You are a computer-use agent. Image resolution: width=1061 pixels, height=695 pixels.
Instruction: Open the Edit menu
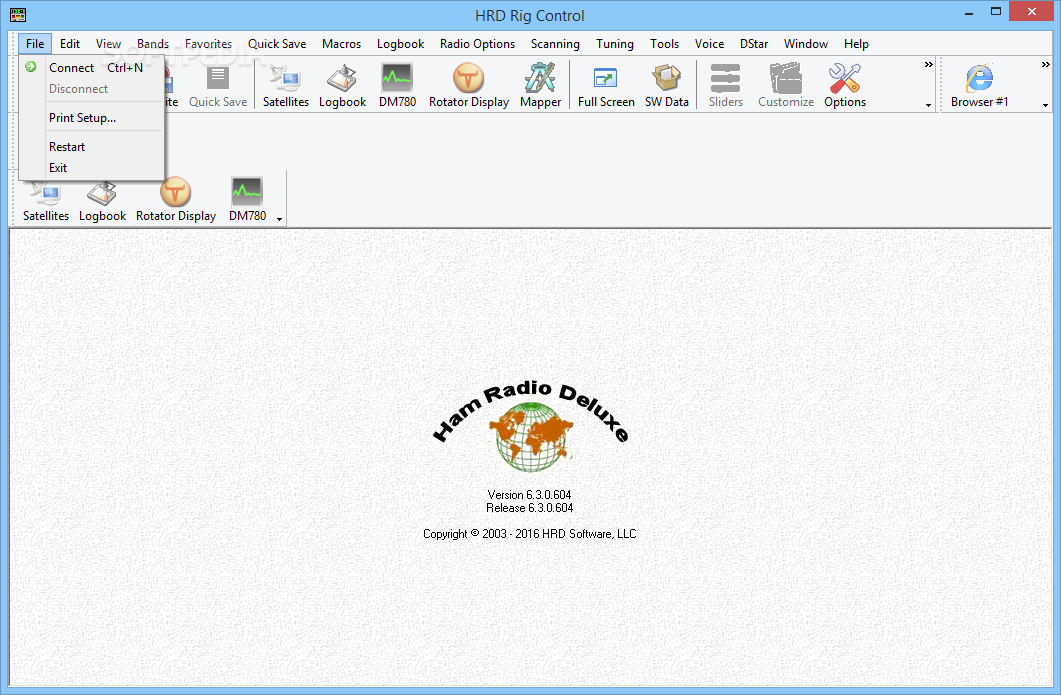click(x=70, y=44)
